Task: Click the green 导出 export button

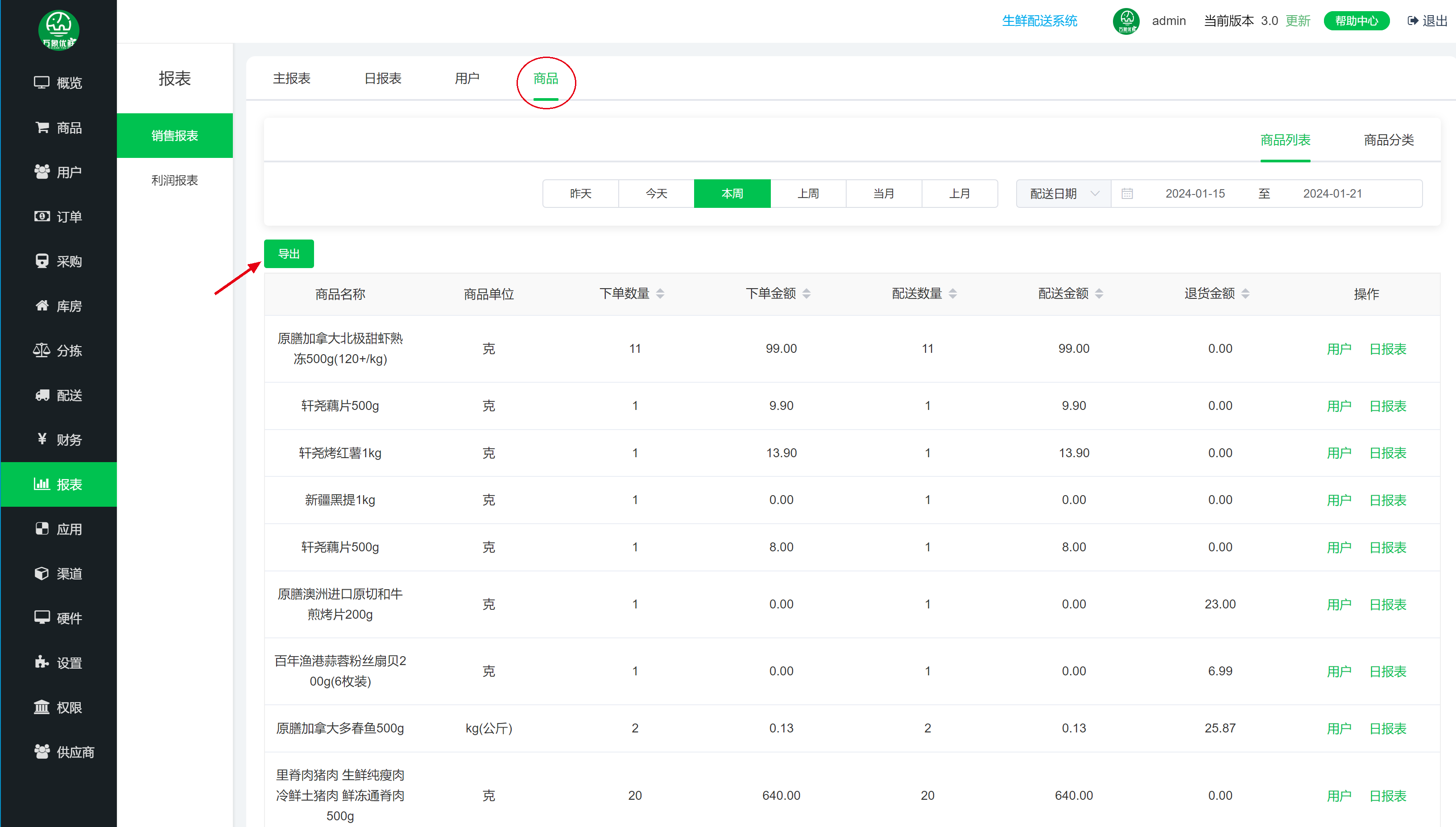Action: [x=289, y=253]
